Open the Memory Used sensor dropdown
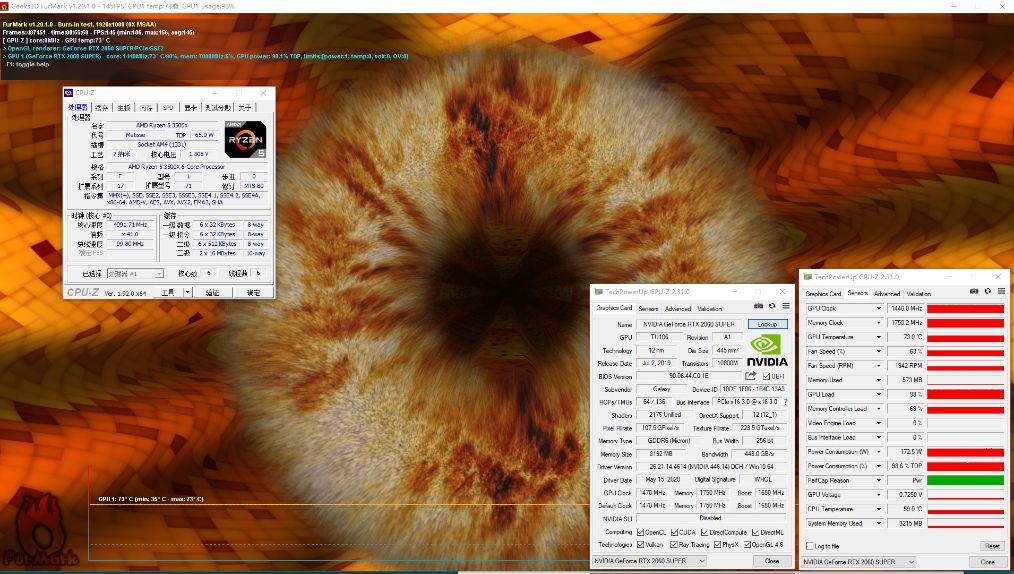 pyautogui.click(x=878, y=380)
